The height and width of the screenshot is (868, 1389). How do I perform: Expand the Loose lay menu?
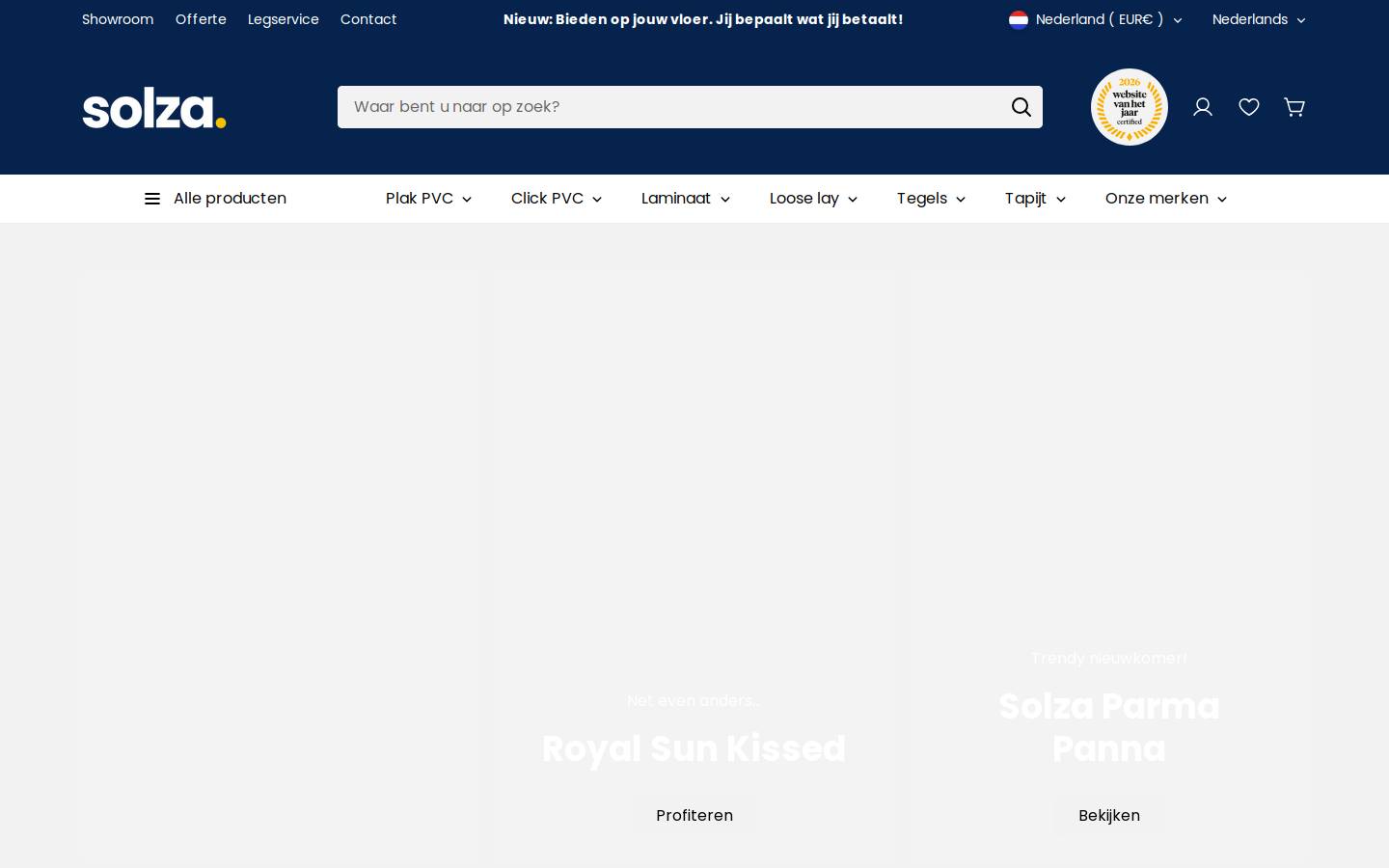[813, 199]
